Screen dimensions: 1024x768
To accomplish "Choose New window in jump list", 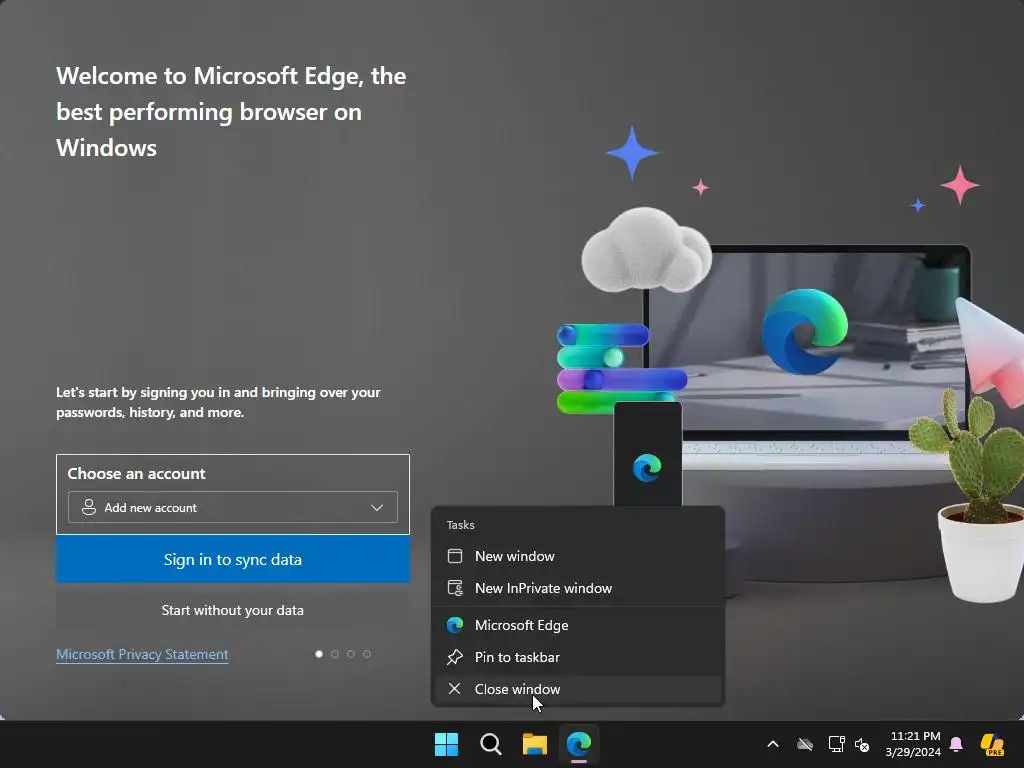I will [577, 556].
